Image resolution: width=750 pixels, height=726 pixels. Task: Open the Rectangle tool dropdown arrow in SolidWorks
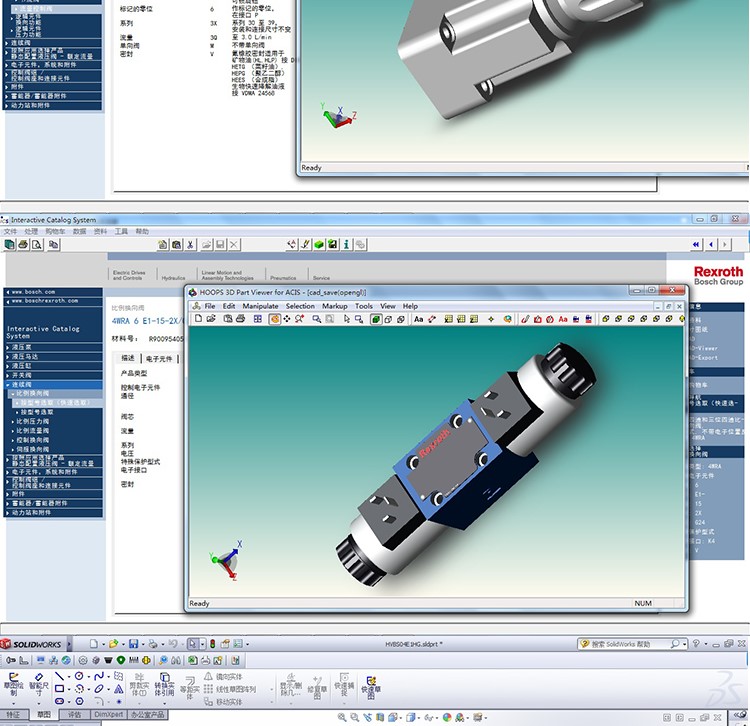pyautogui.click(x=69, y=689)
